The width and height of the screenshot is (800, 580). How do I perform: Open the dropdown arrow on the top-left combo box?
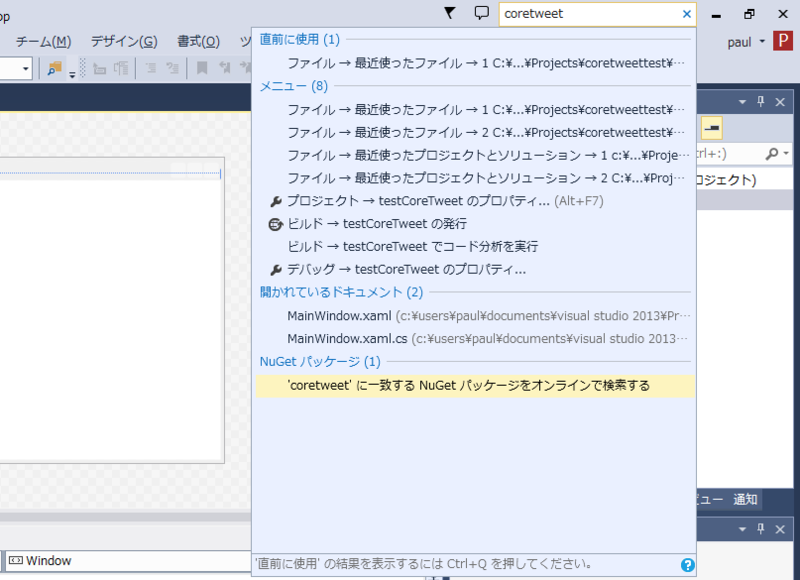coord(27,67)
